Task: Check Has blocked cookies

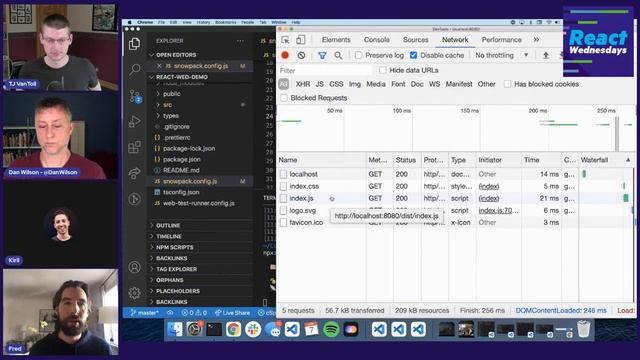Action: click(507, 84)
